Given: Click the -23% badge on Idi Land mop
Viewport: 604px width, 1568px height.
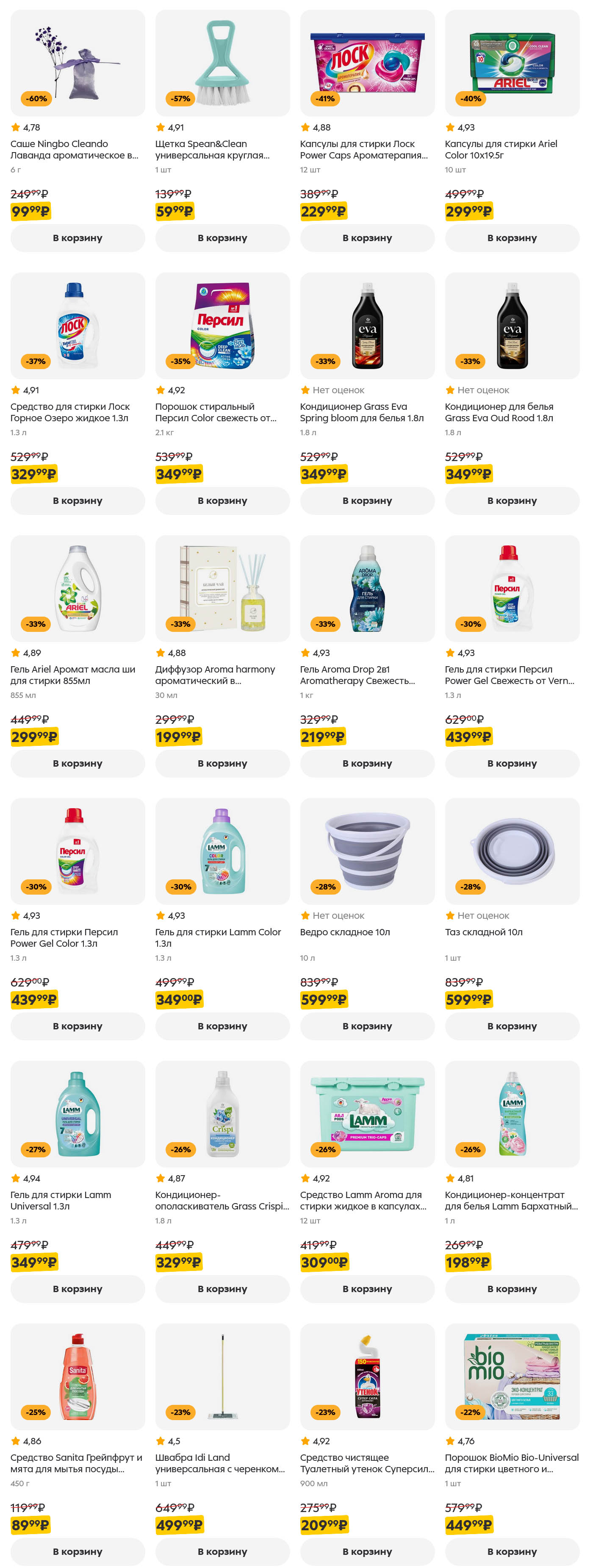Looking at the screenshot, I should pyautogui.click(x=181, y=1412).
